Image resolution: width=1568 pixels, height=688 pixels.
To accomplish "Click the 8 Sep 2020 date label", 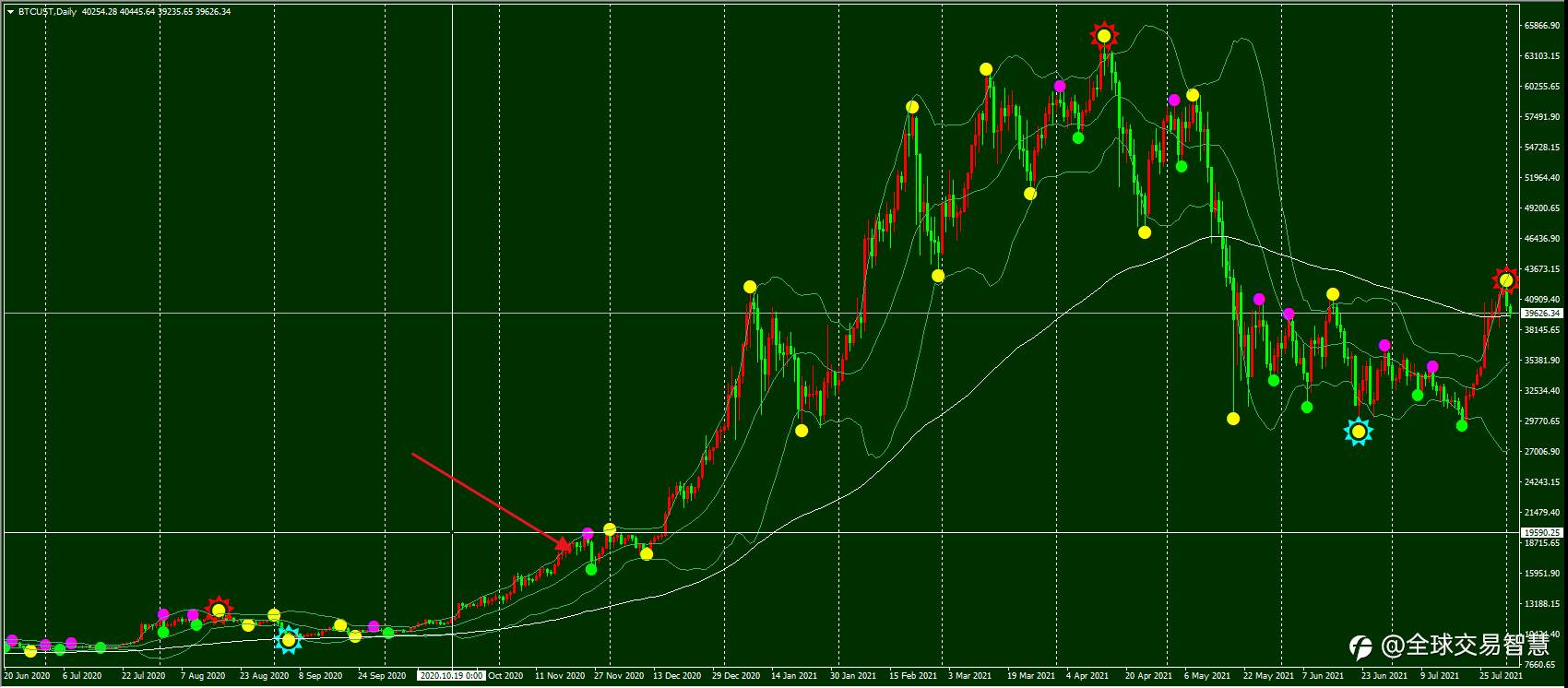I will tap(322, 676).
